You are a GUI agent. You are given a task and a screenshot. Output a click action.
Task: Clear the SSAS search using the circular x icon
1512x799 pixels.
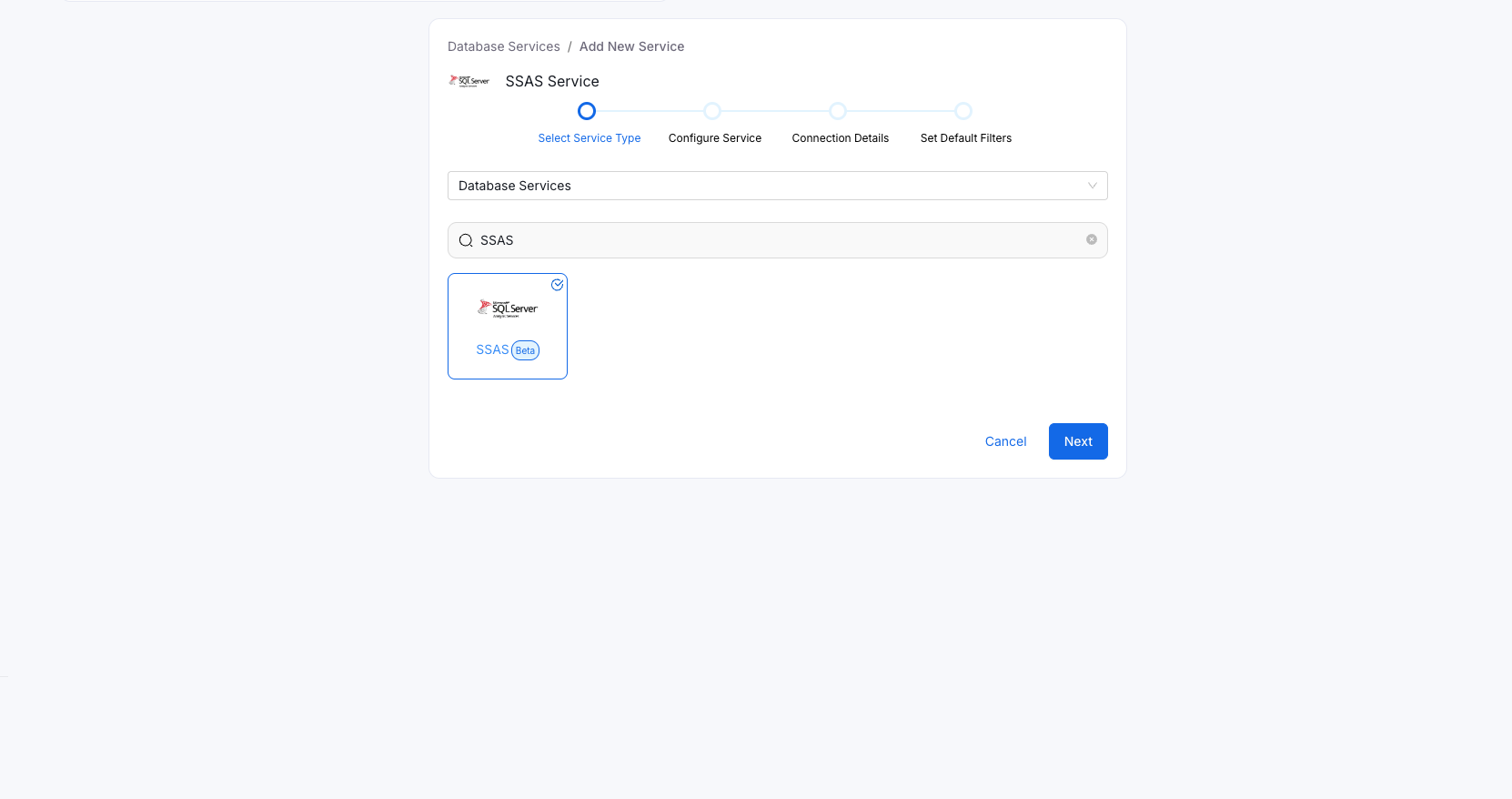pyautogui.click(x=1091, y=239)
